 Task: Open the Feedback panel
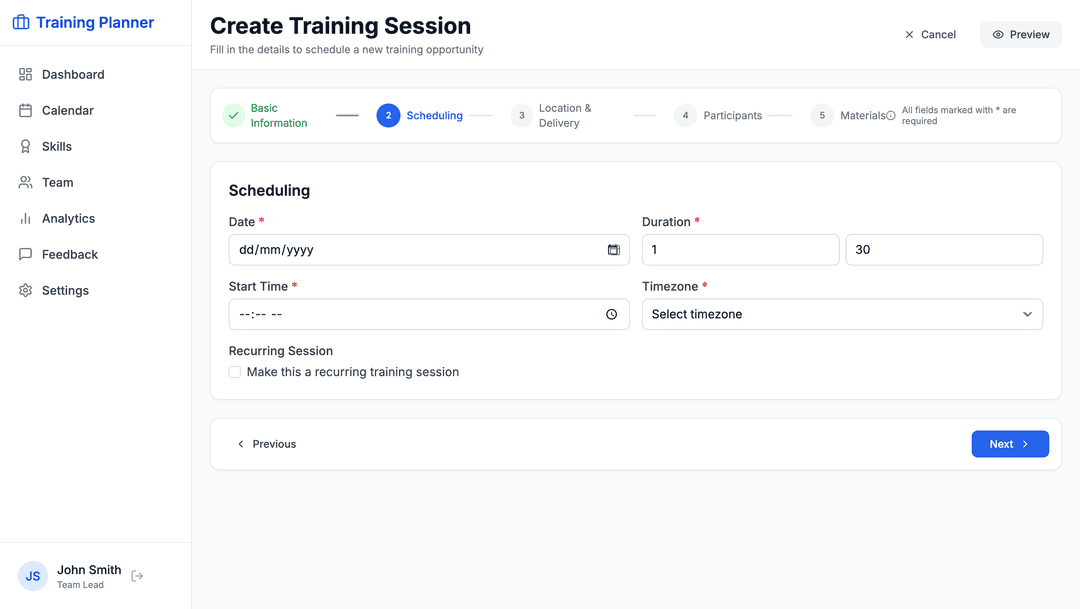coord(25,254)
